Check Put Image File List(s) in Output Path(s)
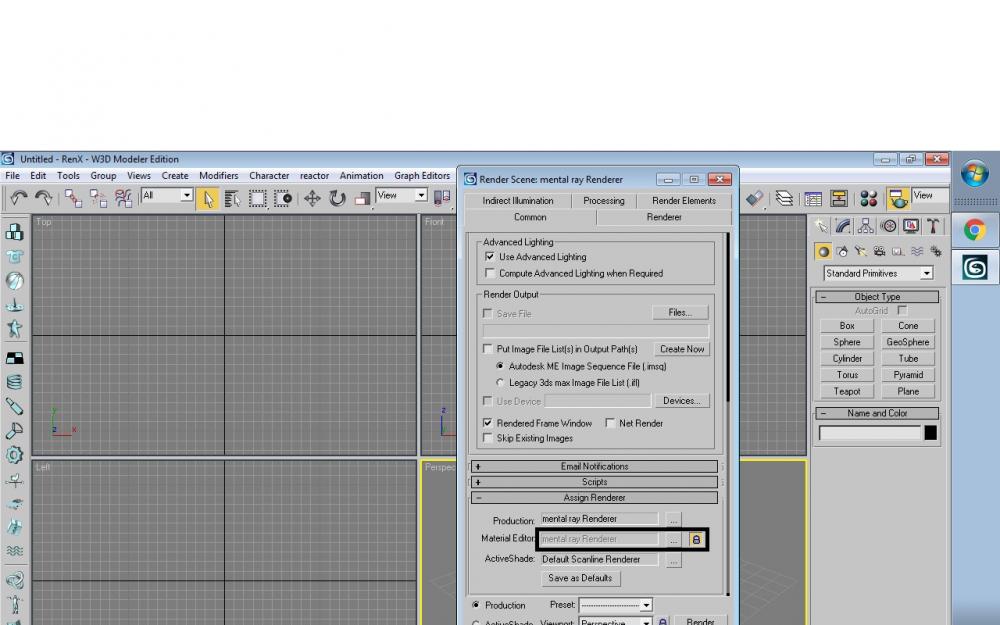The width and height of the screenshot is (1000, 625). (x=487, y=349)
